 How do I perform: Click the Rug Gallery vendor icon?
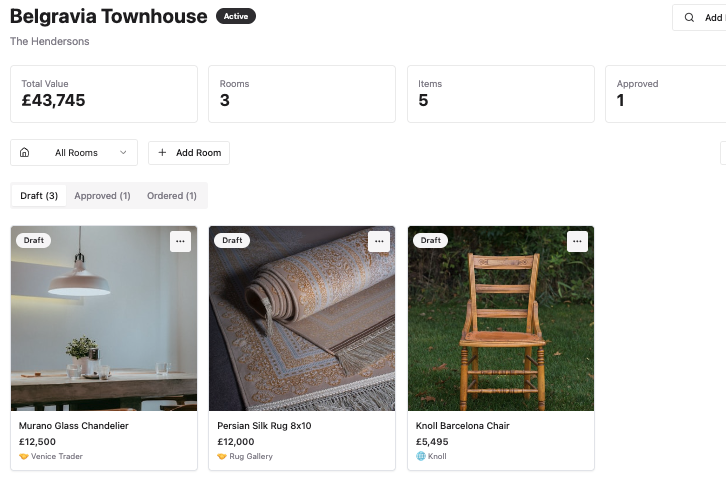(x=222, y=456)
